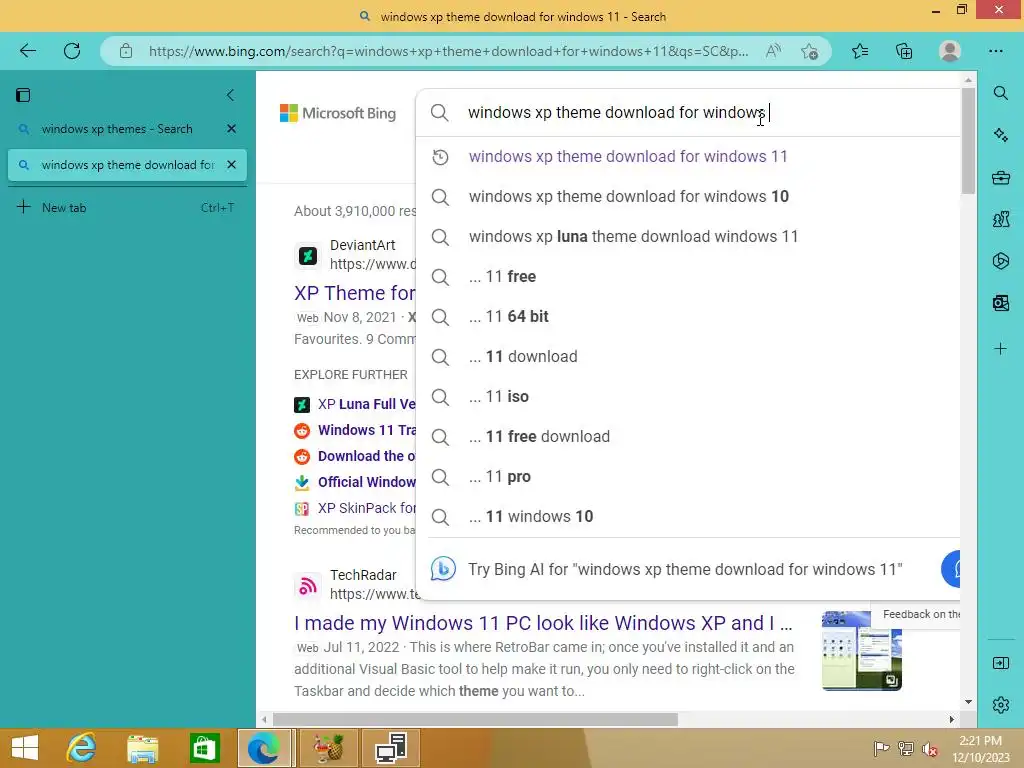1024x768 pixels.
Task: Click the page vertical scrollbar thumb
Action: (968, 141)
